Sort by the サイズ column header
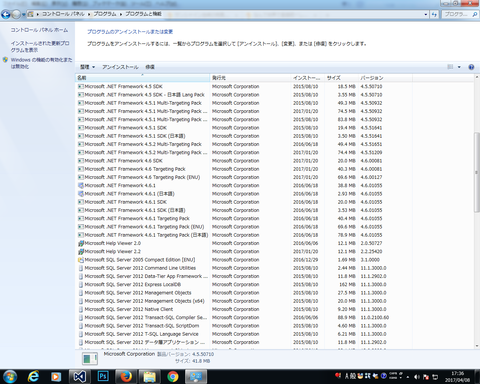Image resolution: width=480 pixels, height=384 pixels. click(342, 78)
